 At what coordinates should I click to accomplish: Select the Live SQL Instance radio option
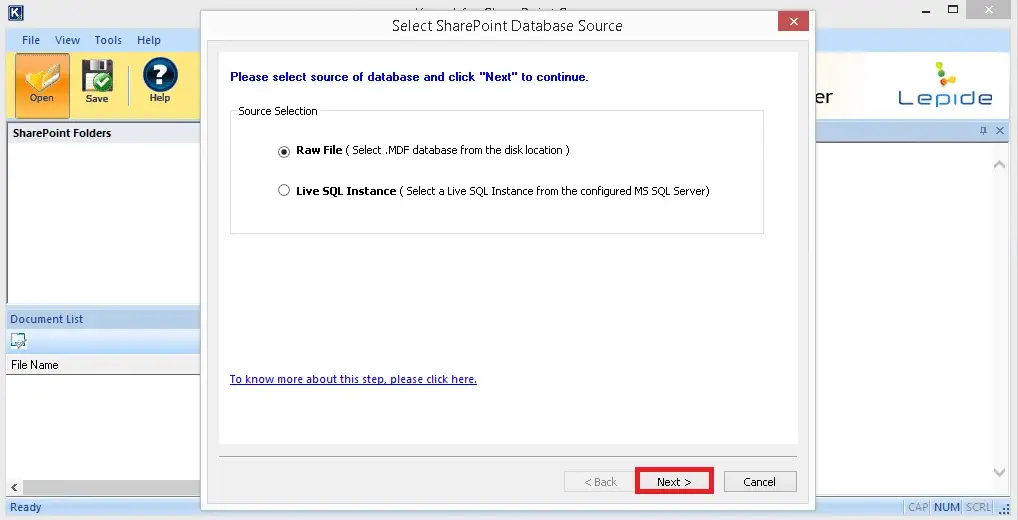coord(284,191)
